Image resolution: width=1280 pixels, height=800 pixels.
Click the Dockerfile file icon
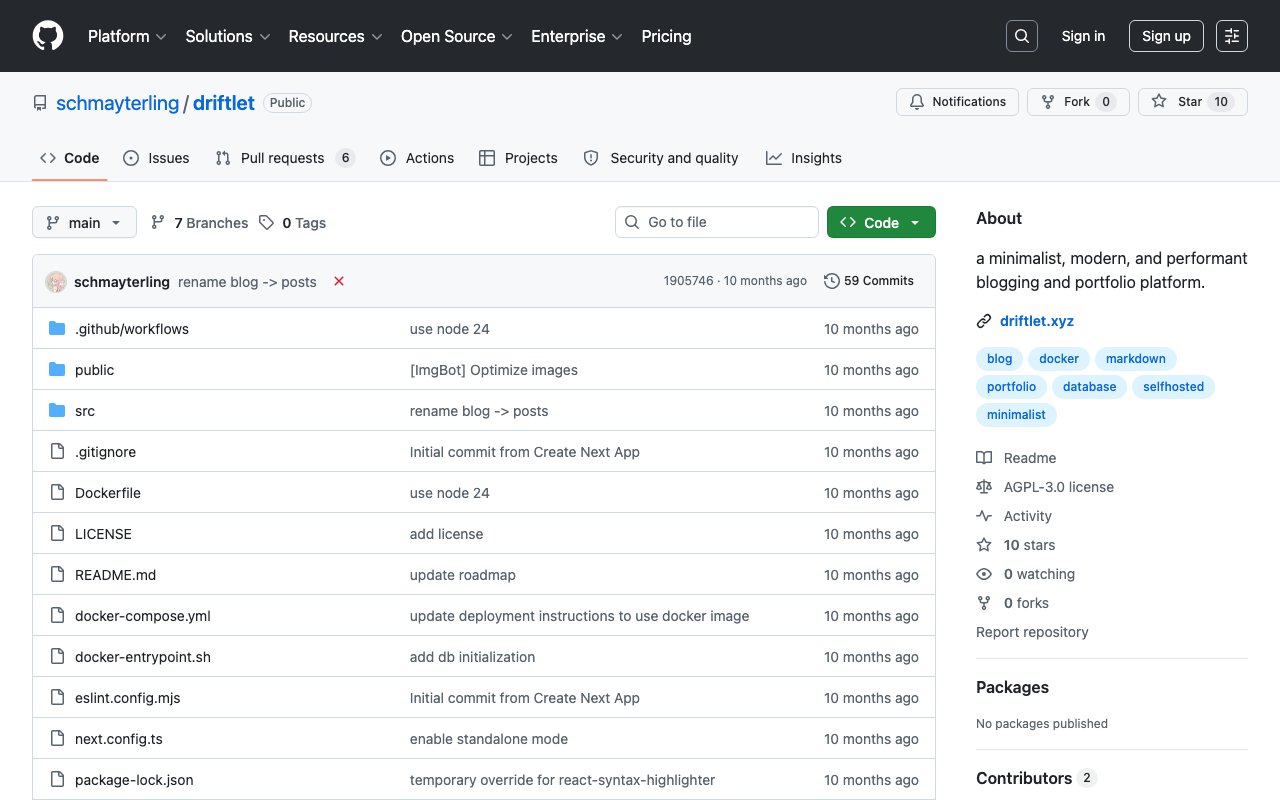pyautogui.click(x=57, y=493)
